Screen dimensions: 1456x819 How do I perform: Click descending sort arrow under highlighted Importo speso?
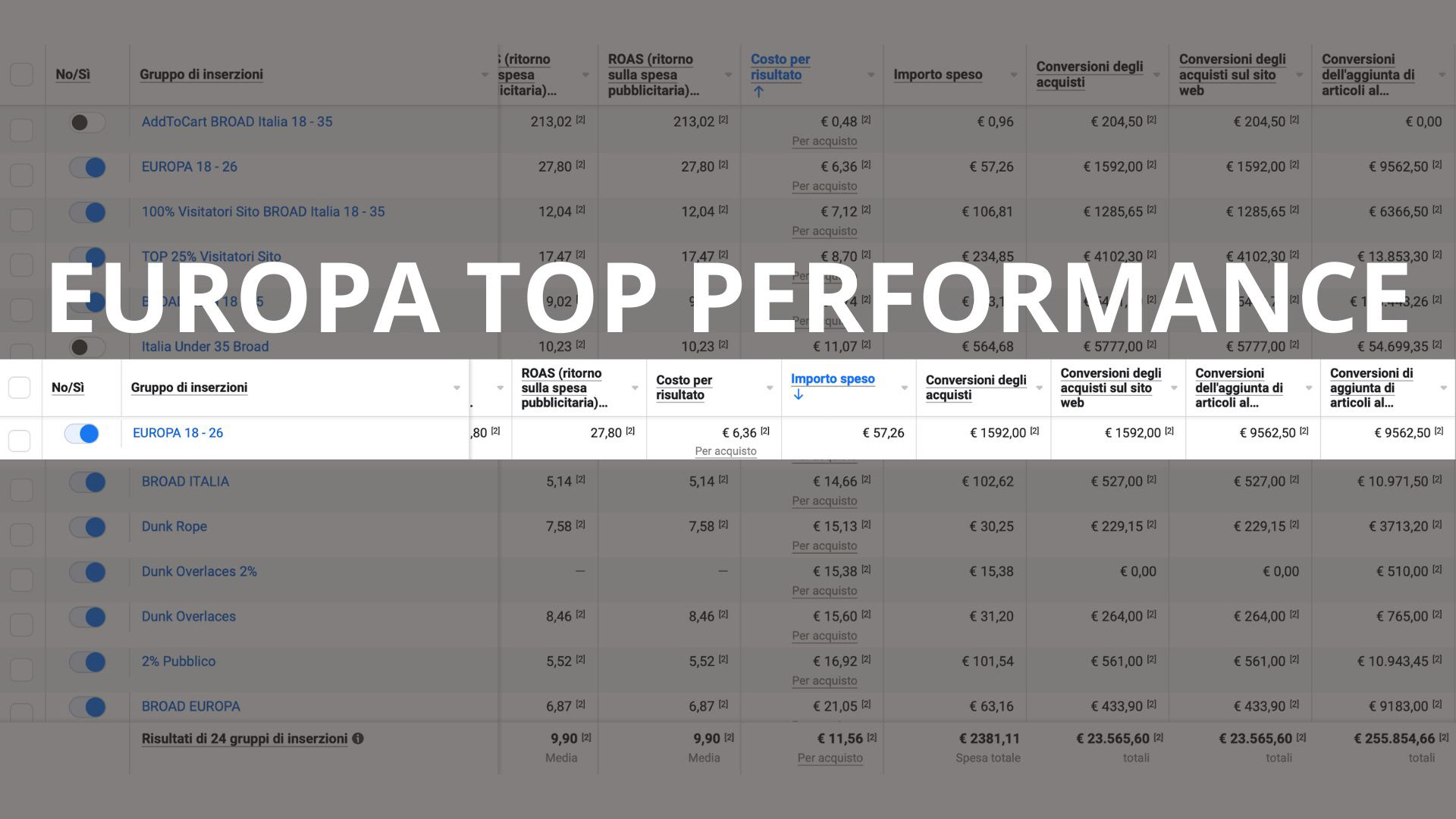click(798, 395)
